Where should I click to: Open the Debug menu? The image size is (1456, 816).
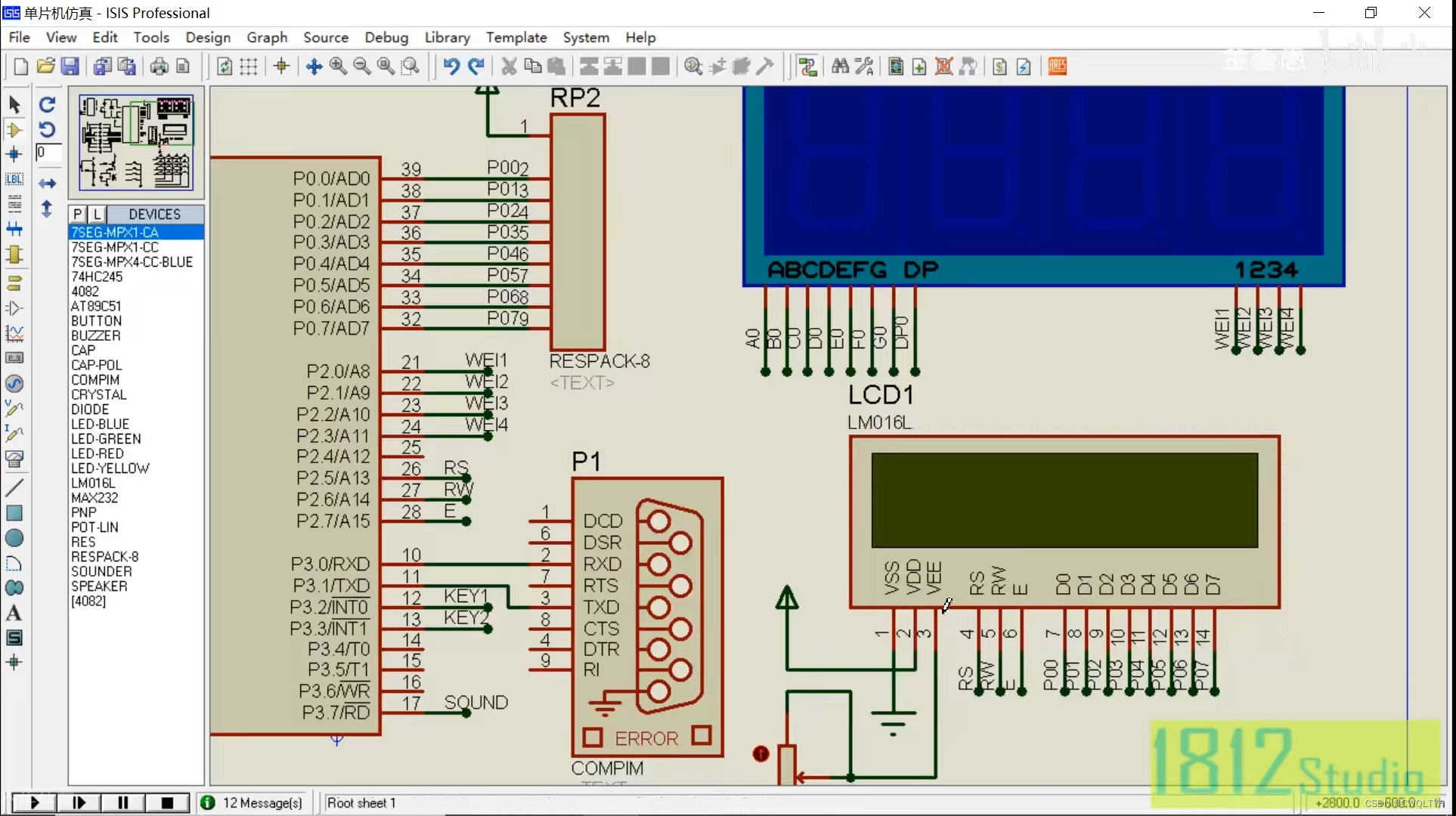tap(386, 37)
